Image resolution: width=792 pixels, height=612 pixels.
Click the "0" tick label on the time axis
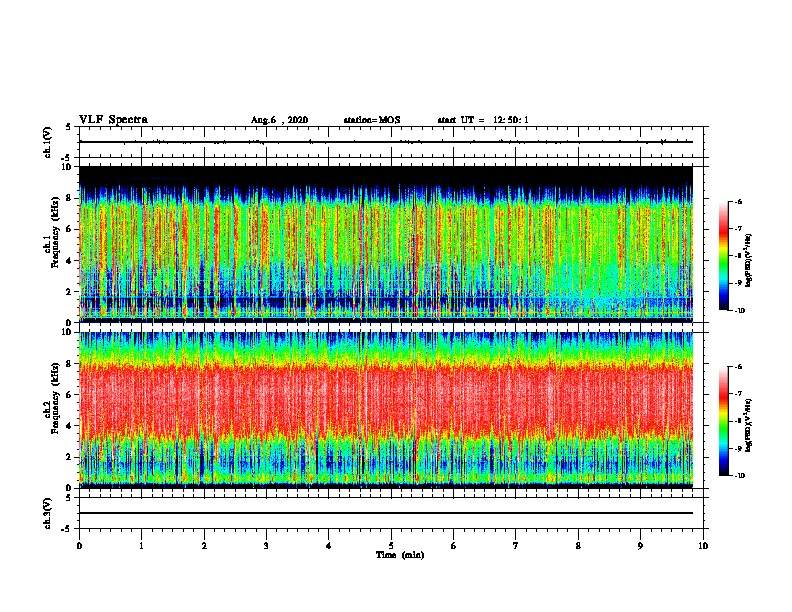(79, 546)
